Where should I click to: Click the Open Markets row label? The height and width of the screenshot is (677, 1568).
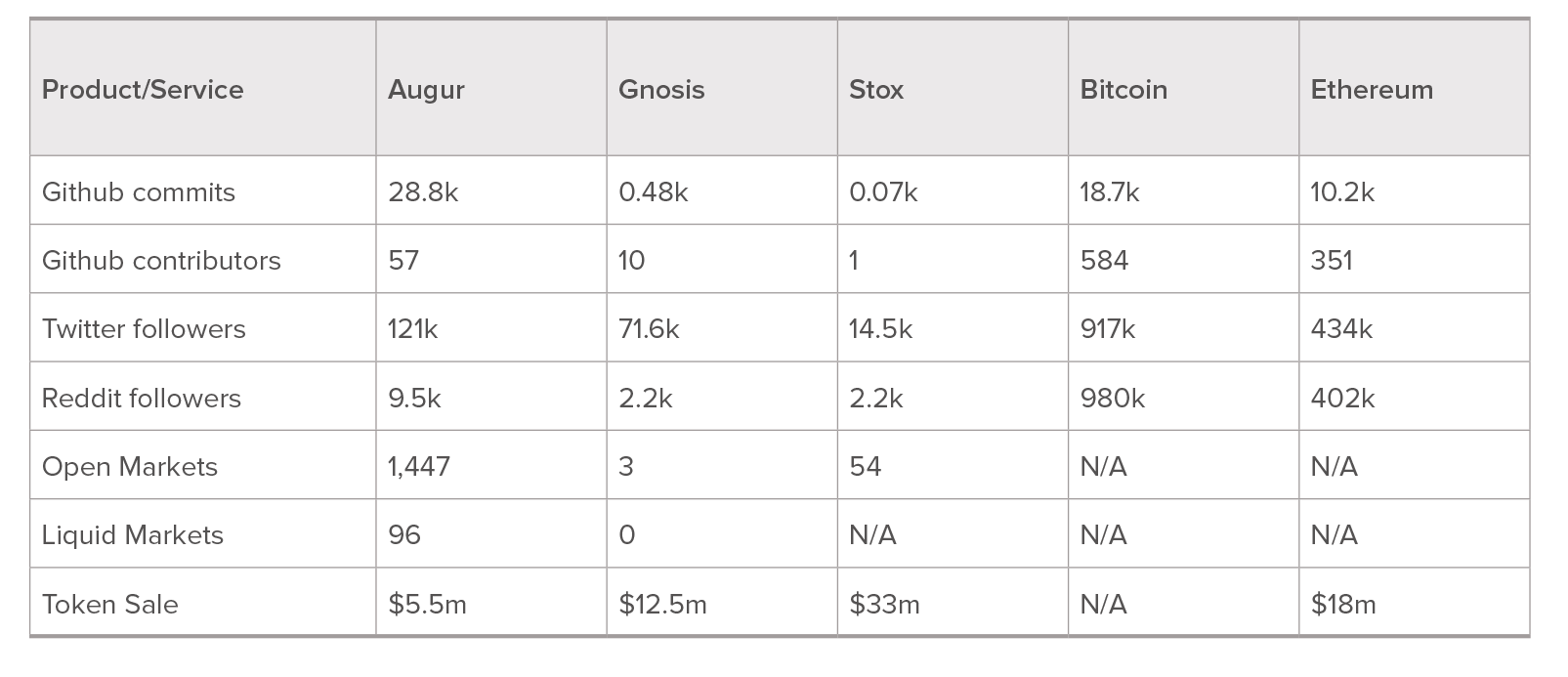(203, 465)
